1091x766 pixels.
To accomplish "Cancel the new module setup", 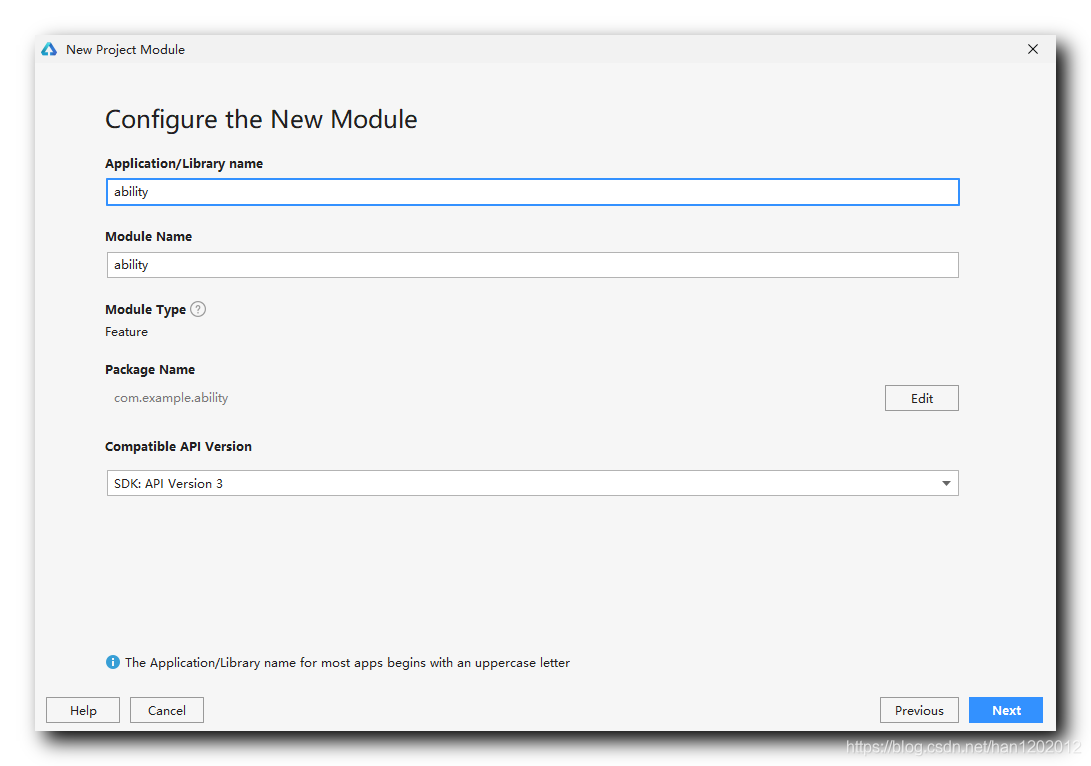I will click(167, 710).
